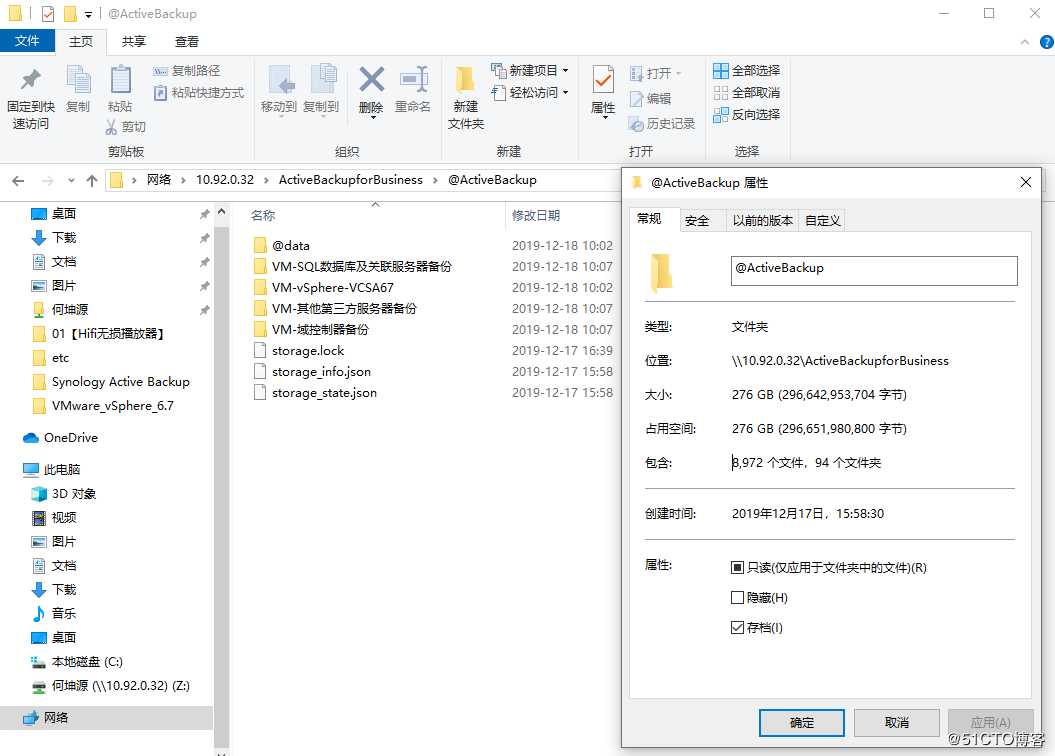Open network drive 何坤源 (Z:) in sidebar
Screen dimensions: 1055x756
[111, 686]
